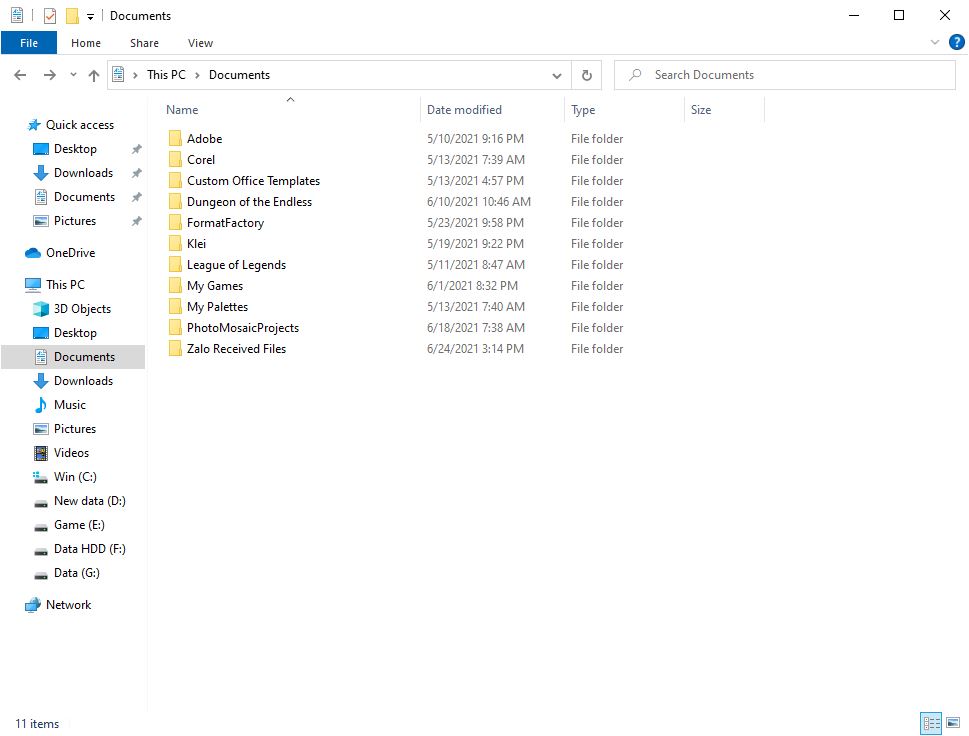The height and width of the screenshot is (736, 969).
Task: Open the File menu
Action: click(x=29, y=43)
